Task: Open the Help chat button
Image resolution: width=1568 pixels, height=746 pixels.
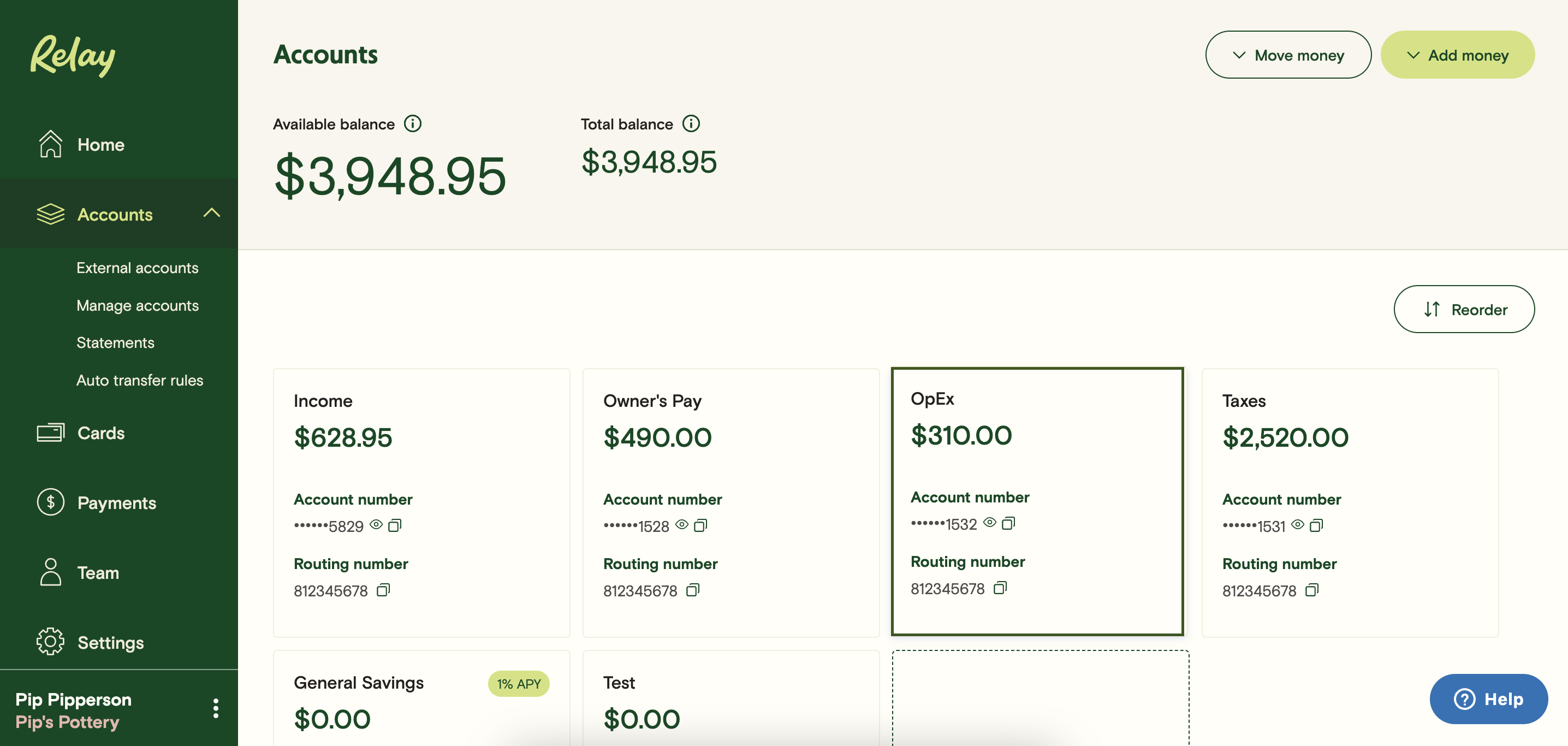Action: coord(1488,698)
